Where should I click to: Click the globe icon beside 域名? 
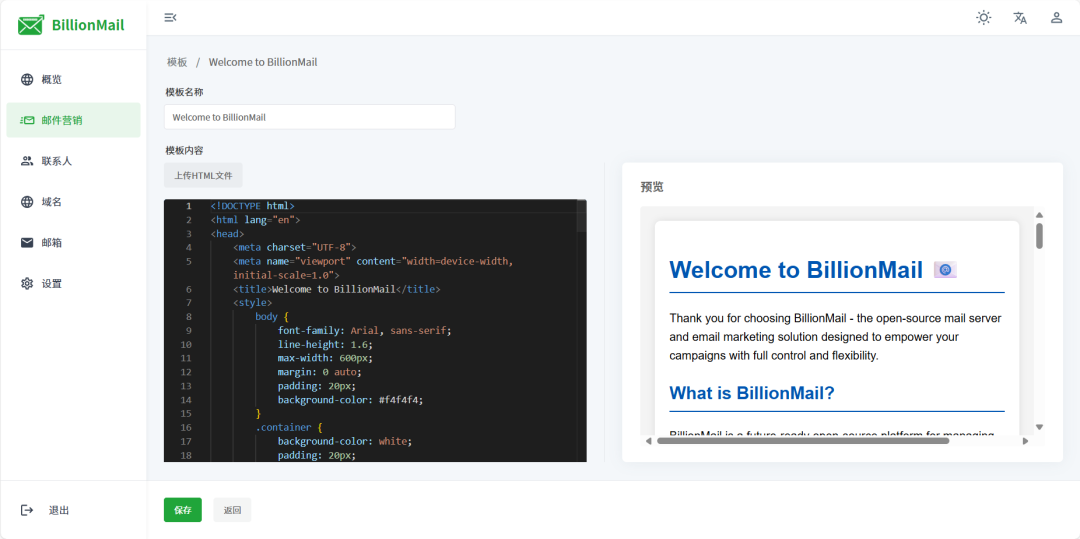[x=27, y=202]
